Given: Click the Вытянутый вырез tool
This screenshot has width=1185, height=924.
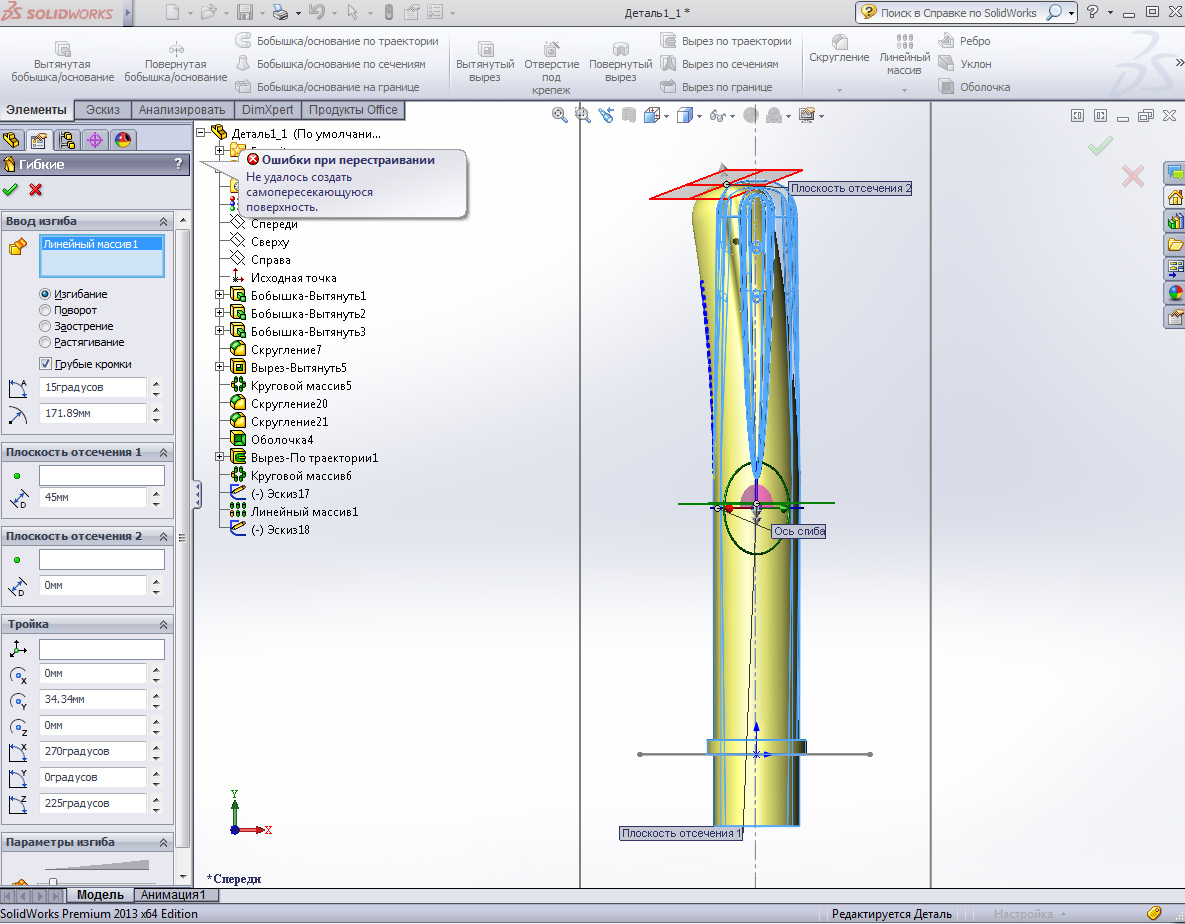Looking at the screenshot, I should [485, 49].
